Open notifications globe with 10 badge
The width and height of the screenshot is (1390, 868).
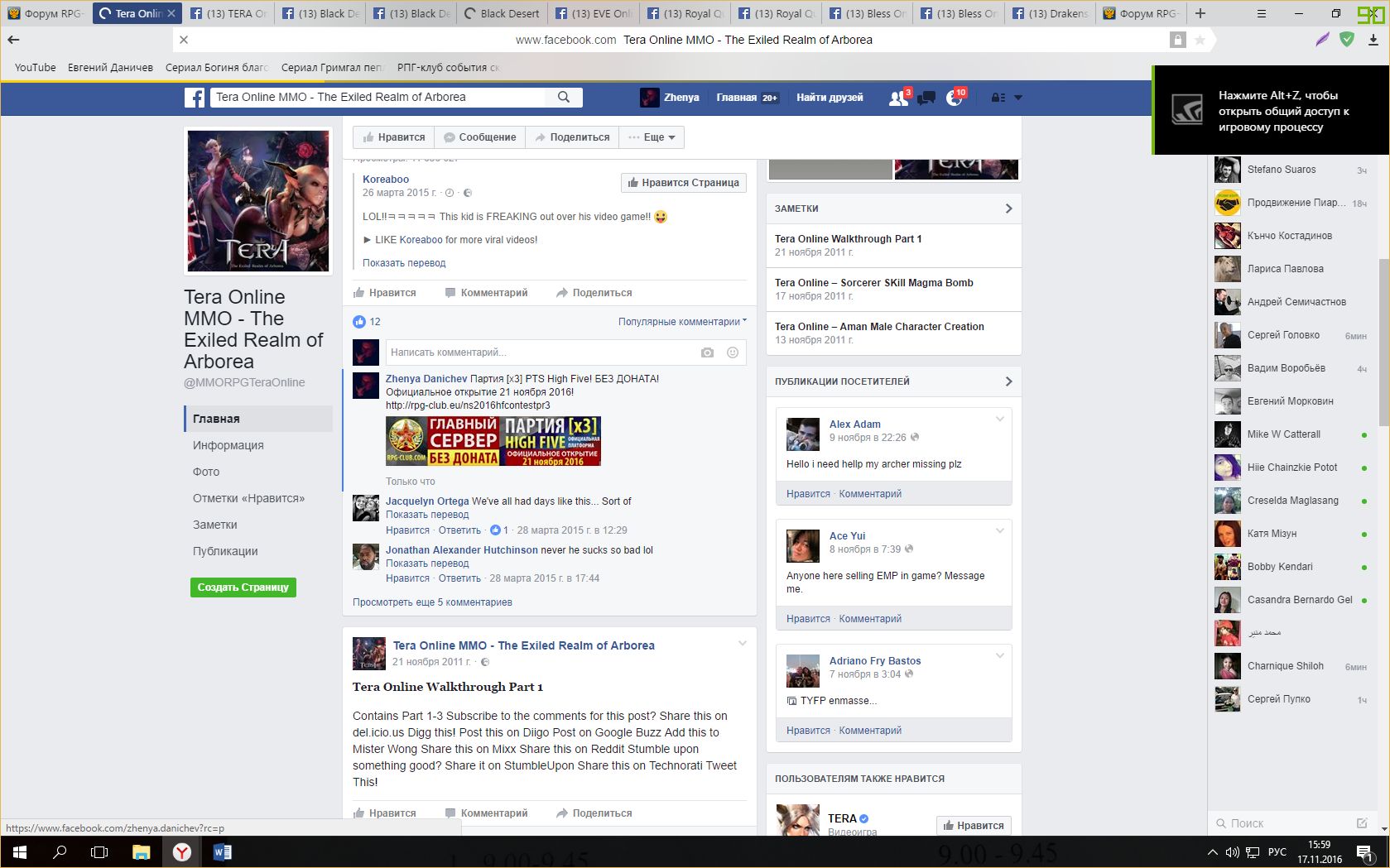(955, 98)
